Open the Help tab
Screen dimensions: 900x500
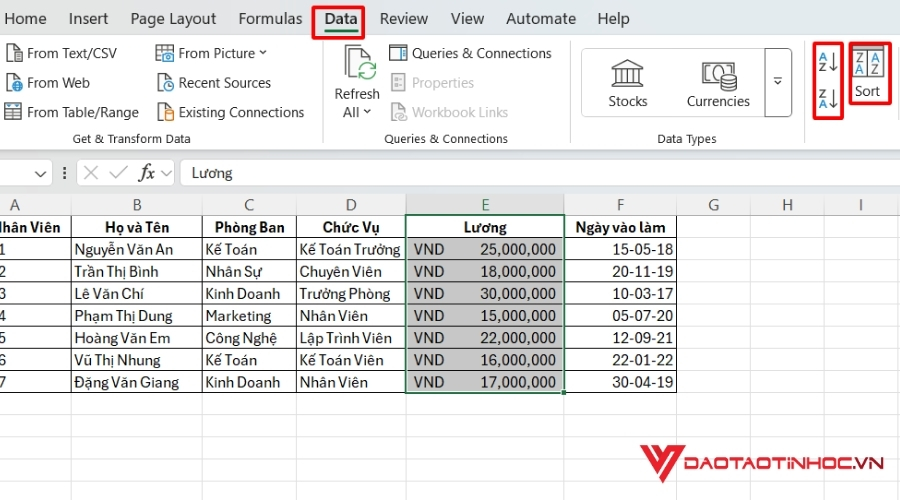[613, 19]
